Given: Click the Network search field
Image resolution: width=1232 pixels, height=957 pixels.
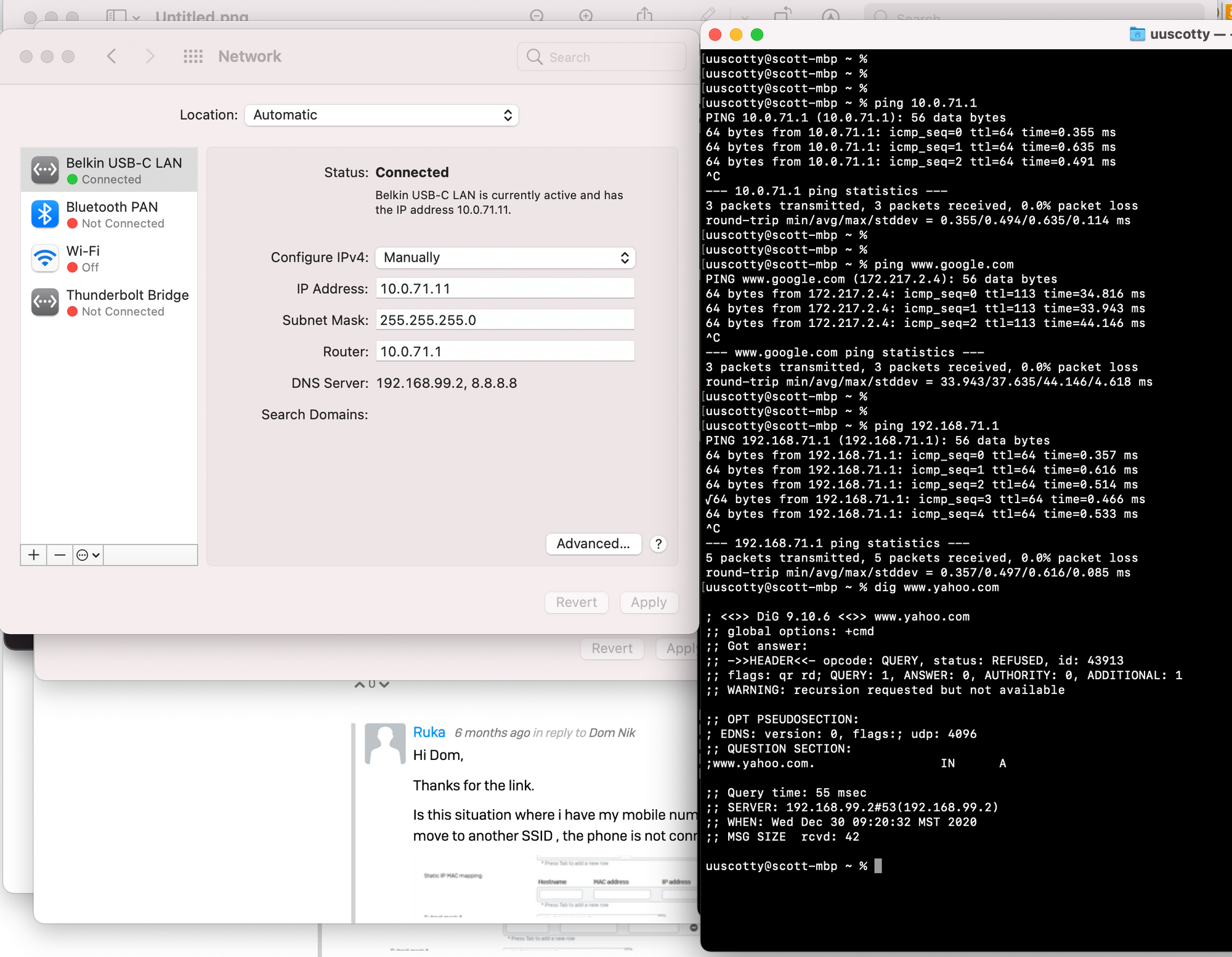Looking at the screenshot, I should [602, 57].
